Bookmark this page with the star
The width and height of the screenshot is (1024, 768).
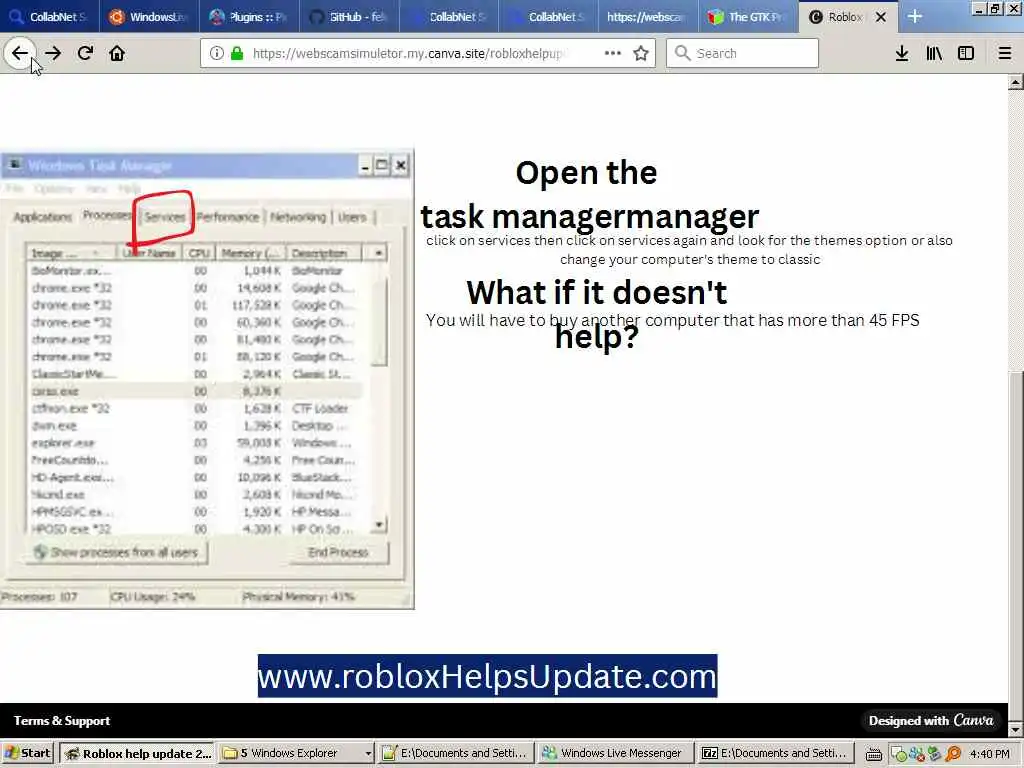pyautogui.click(x=641, y=54)
